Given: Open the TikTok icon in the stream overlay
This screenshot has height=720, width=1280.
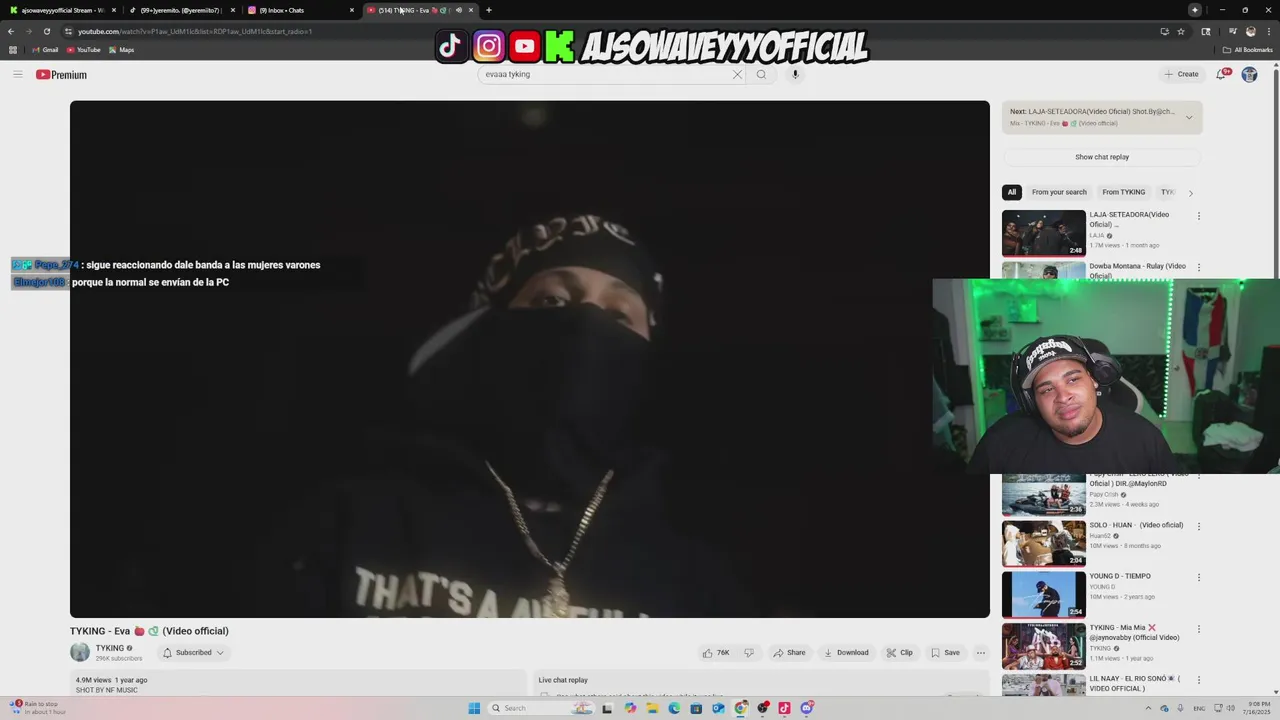Looking at the screenshot, I should pos(450,46).
